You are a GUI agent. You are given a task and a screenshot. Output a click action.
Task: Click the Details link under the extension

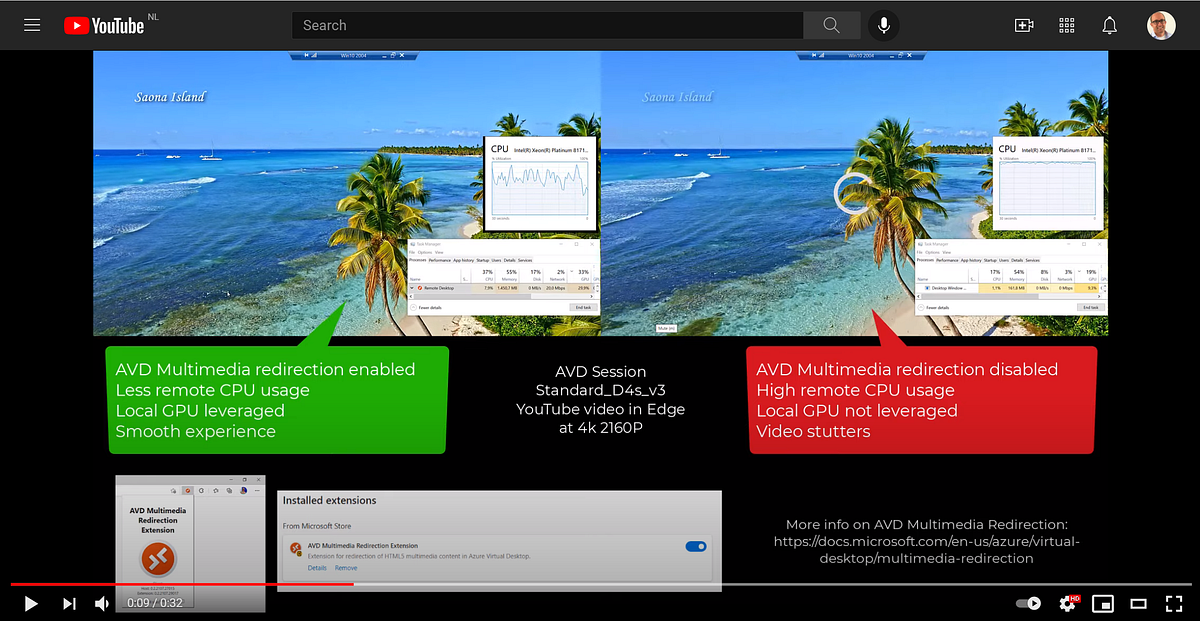pos(316,567)
